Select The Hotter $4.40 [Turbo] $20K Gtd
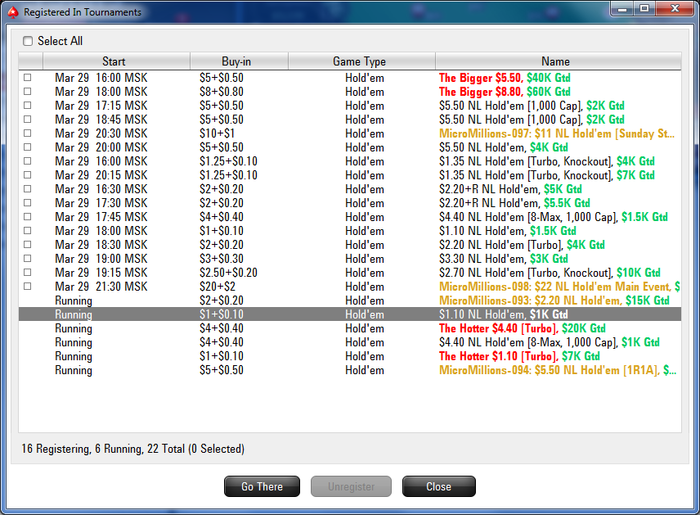Image resolution: width=700 pixels, height=515 pixels. [350, 328]
